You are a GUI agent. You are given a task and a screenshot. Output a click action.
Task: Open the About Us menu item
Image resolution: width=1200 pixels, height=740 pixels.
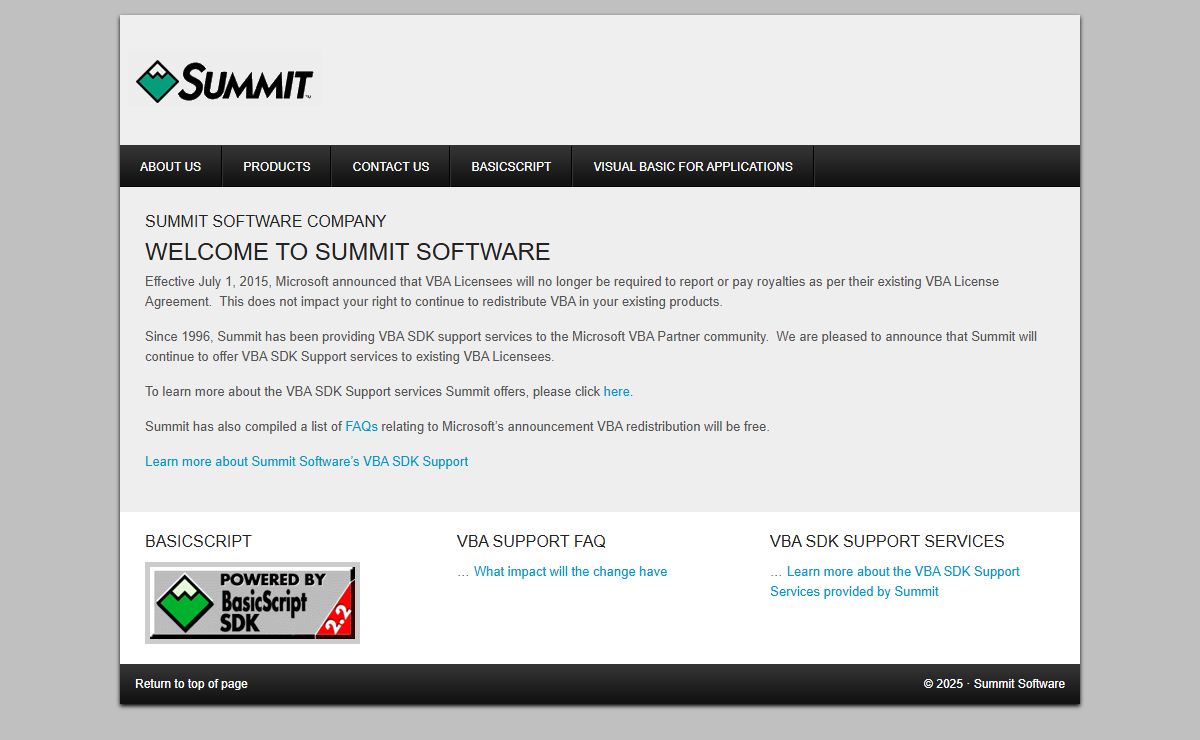(x=170, y=167)
